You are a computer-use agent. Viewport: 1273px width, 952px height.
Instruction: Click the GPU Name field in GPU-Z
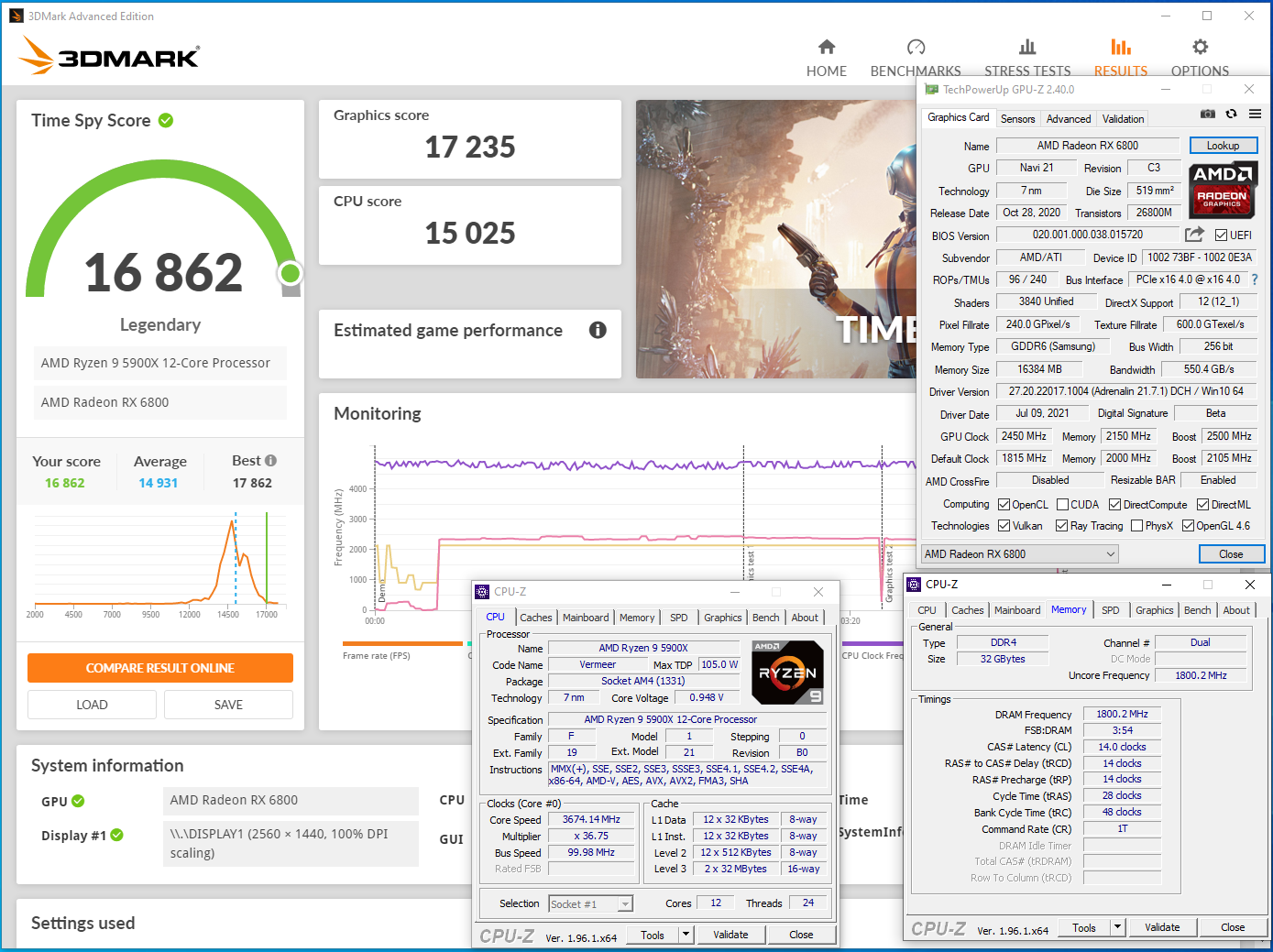[1088, 146]
